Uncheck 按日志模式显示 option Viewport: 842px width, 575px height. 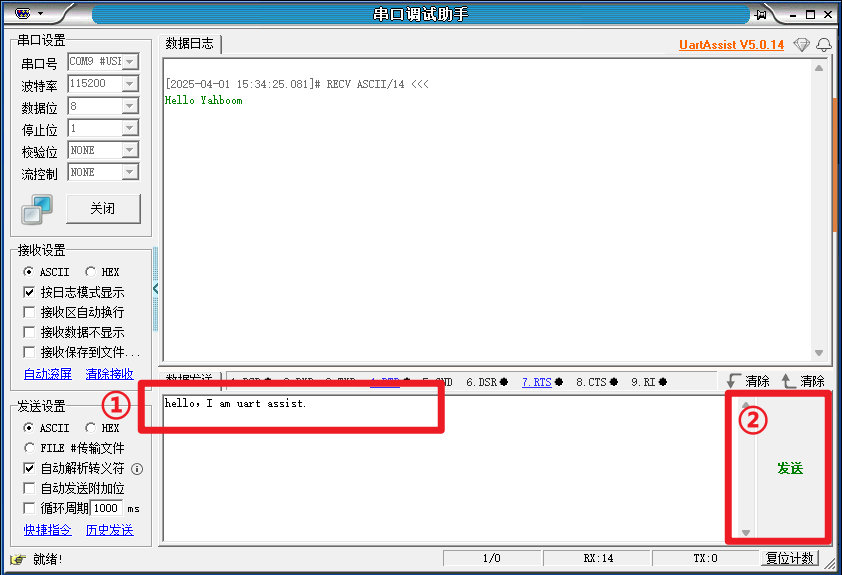(x=30, y=292)
